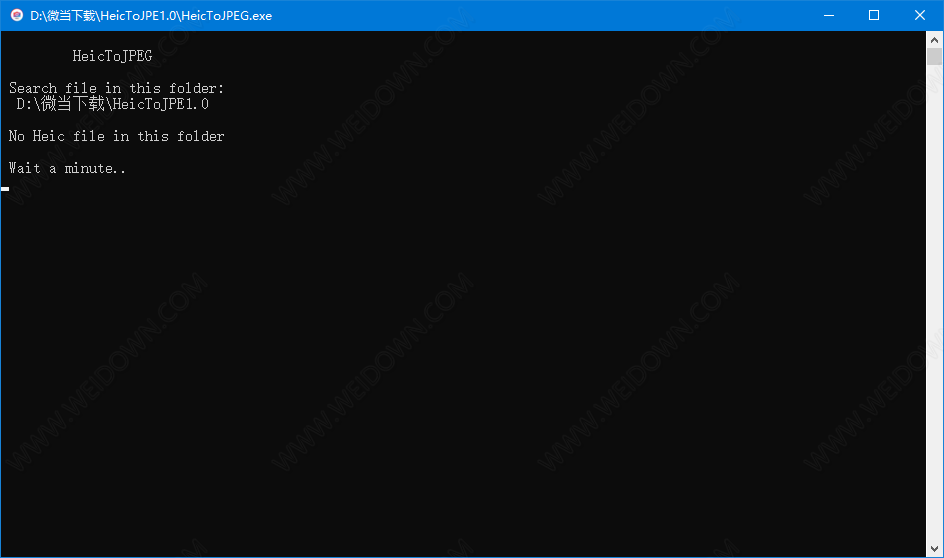Click the 'HeicToJPEG' heading line
This screenshot has width=944, height=558.
point(112,56)
